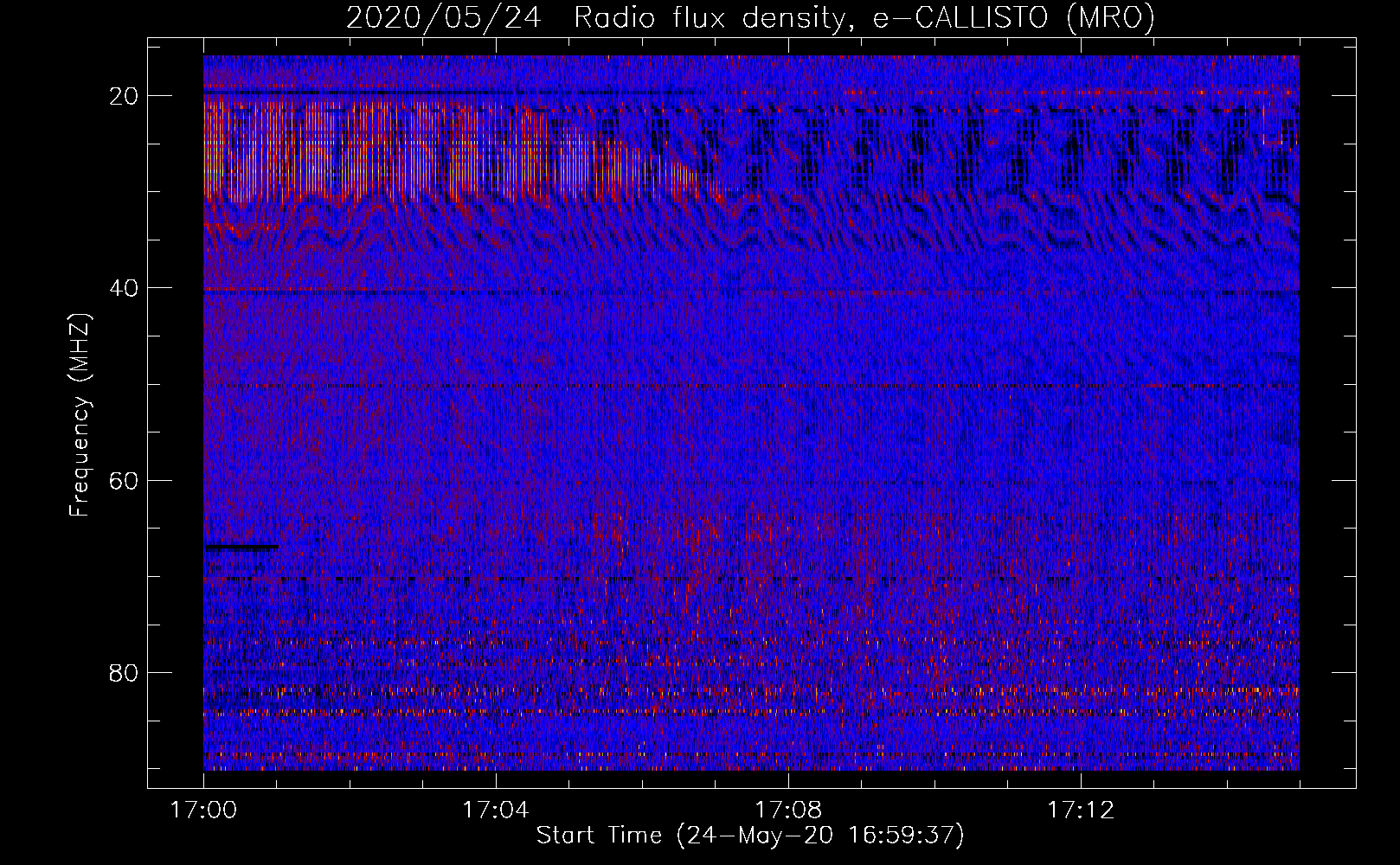Image resolution: width=1400 pixels, height=865 pixels.
Task: Click the 60 frequency tick label
Action: click(x=125, y=480)
